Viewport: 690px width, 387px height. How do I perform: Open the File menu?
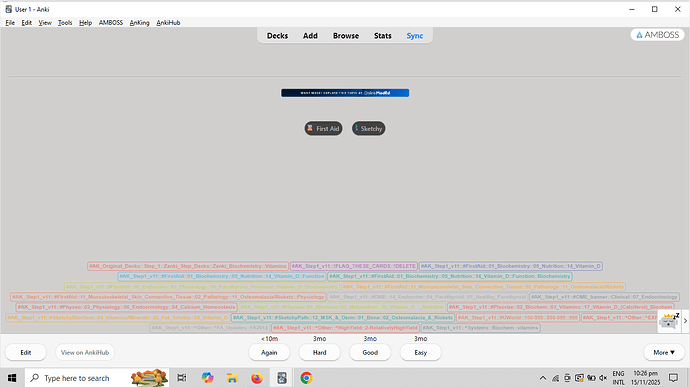point(10,22)
